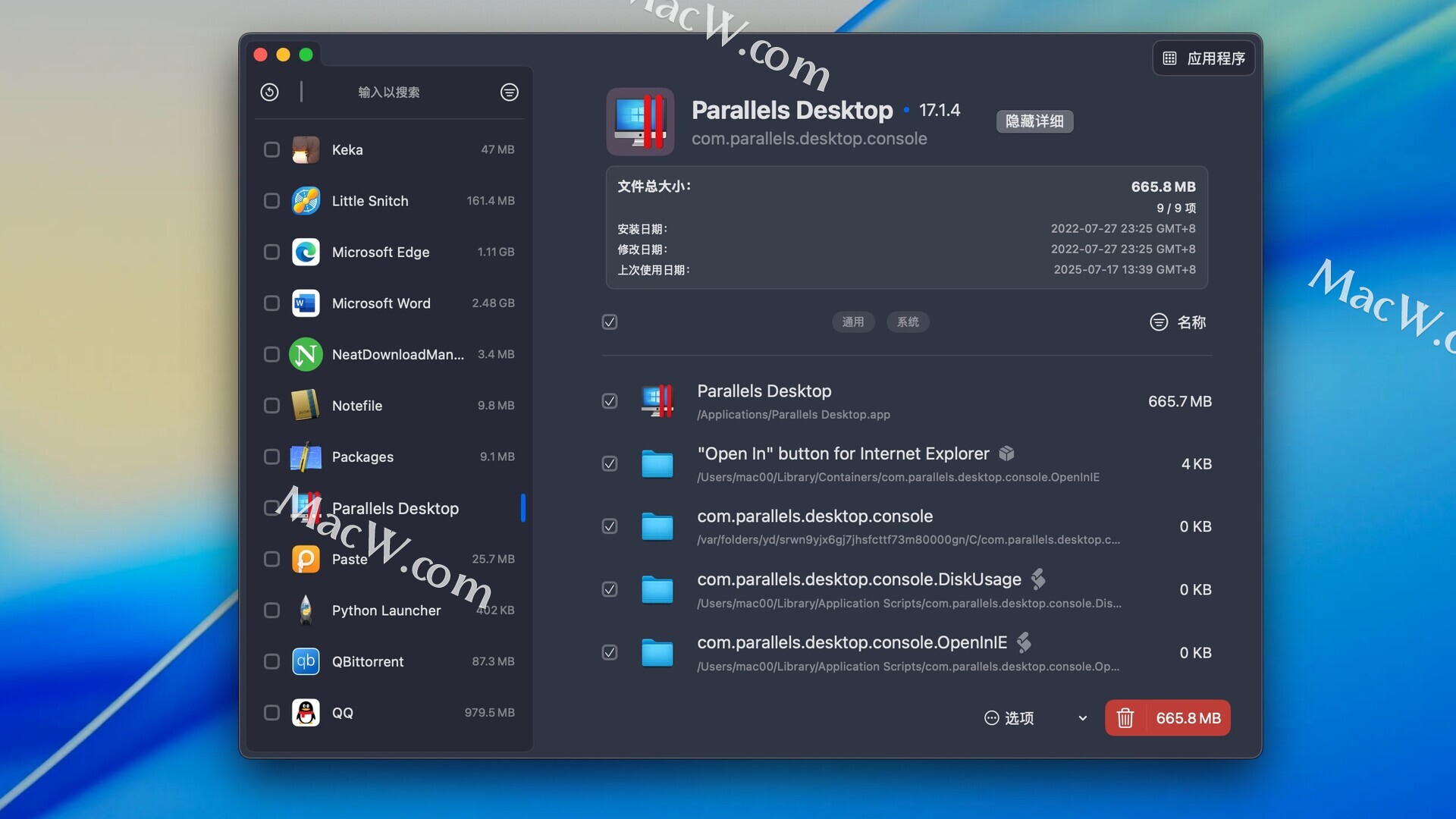The height and width of the screenshot is (819, 1456).
Task: Click the Microsoft Word app icon
Action: point(306,303)
